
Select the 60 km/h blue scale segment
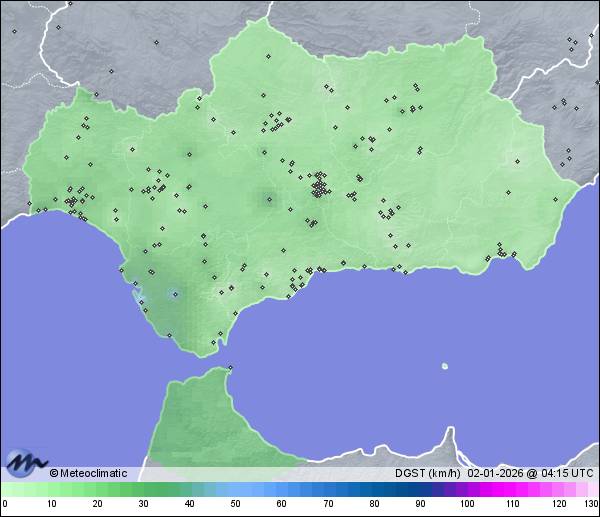[281, 489]
